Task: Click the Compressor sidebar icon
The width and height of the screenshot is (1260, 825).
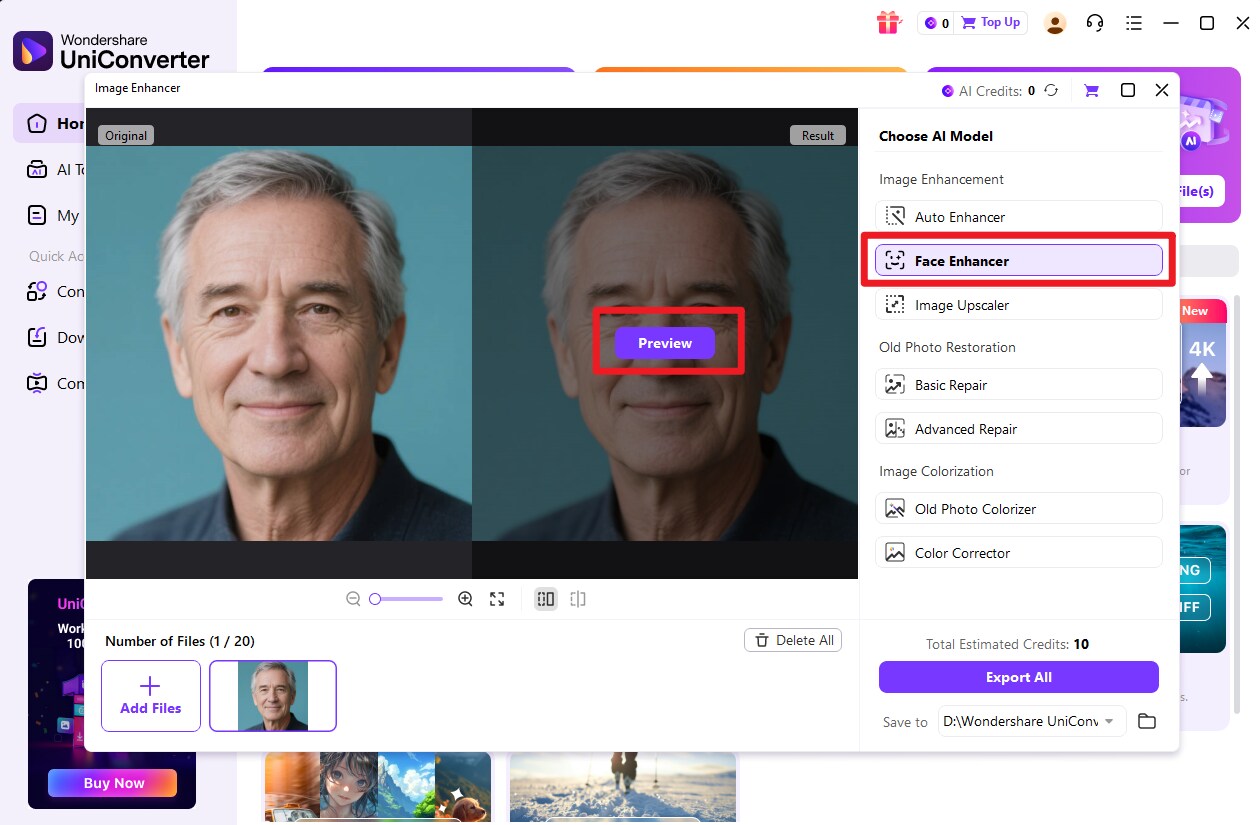Action: (x=37, y=382)
